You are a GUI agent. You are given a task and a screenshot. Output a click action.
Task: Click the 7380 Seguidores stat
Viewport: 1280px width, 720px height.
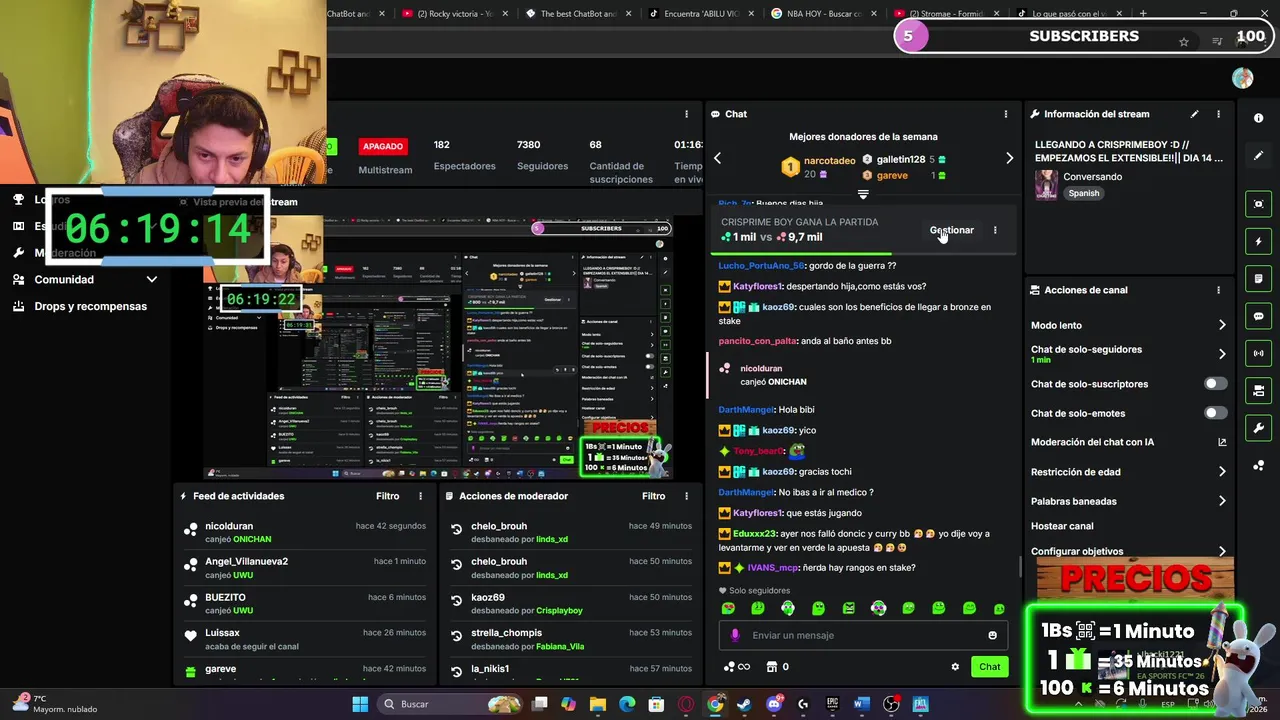(x=542, y=155)
